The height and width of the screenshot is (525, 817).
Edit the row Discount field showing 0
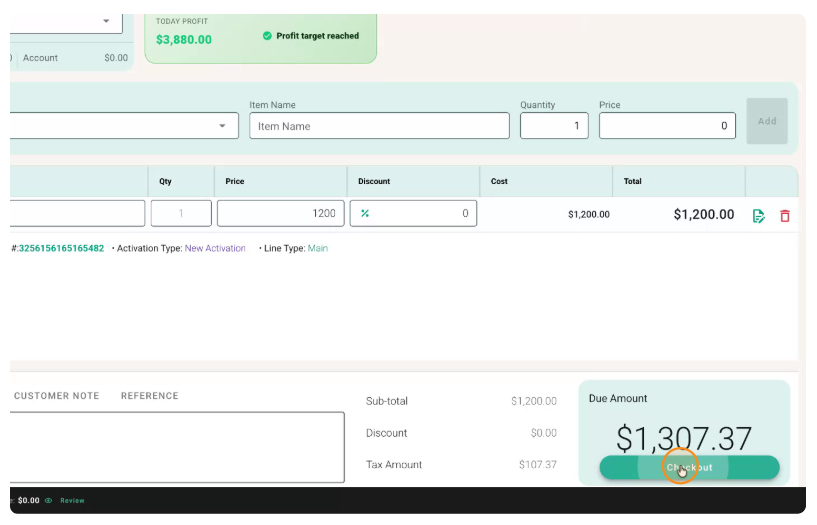(413, 214)
